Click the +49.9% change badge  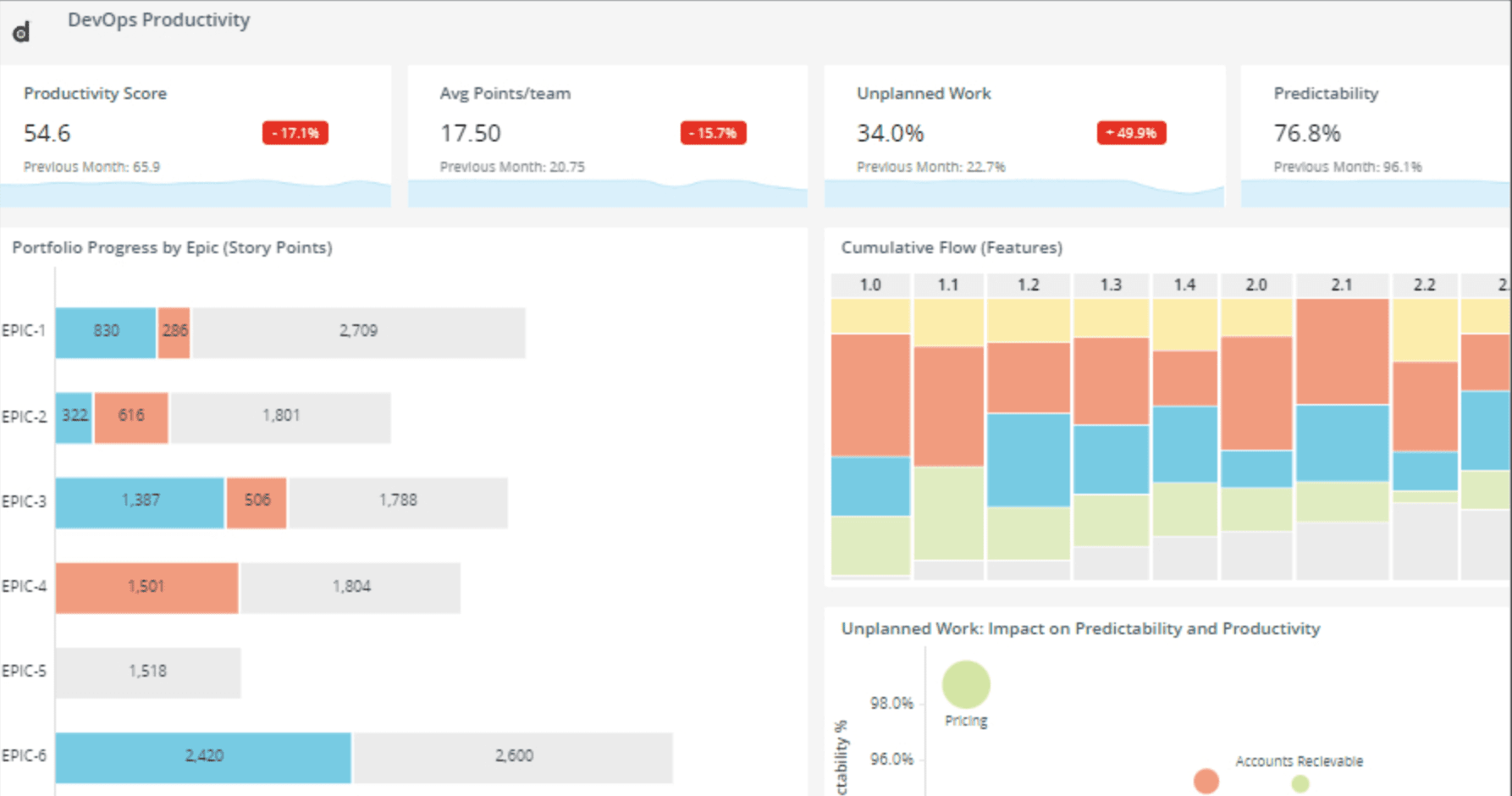(1131, 133)
